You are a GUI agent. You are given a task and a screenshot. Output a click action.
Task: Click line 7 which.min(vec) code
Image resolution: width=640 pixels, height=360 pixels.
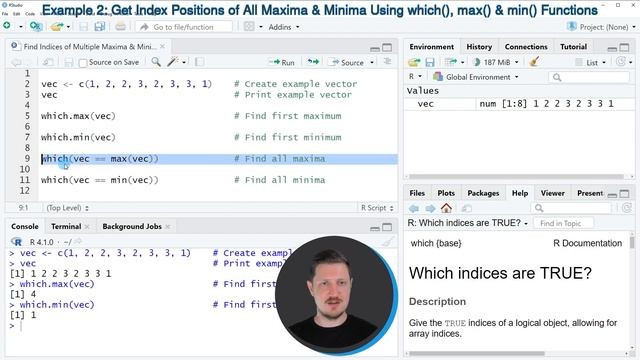tap(78, 137)
